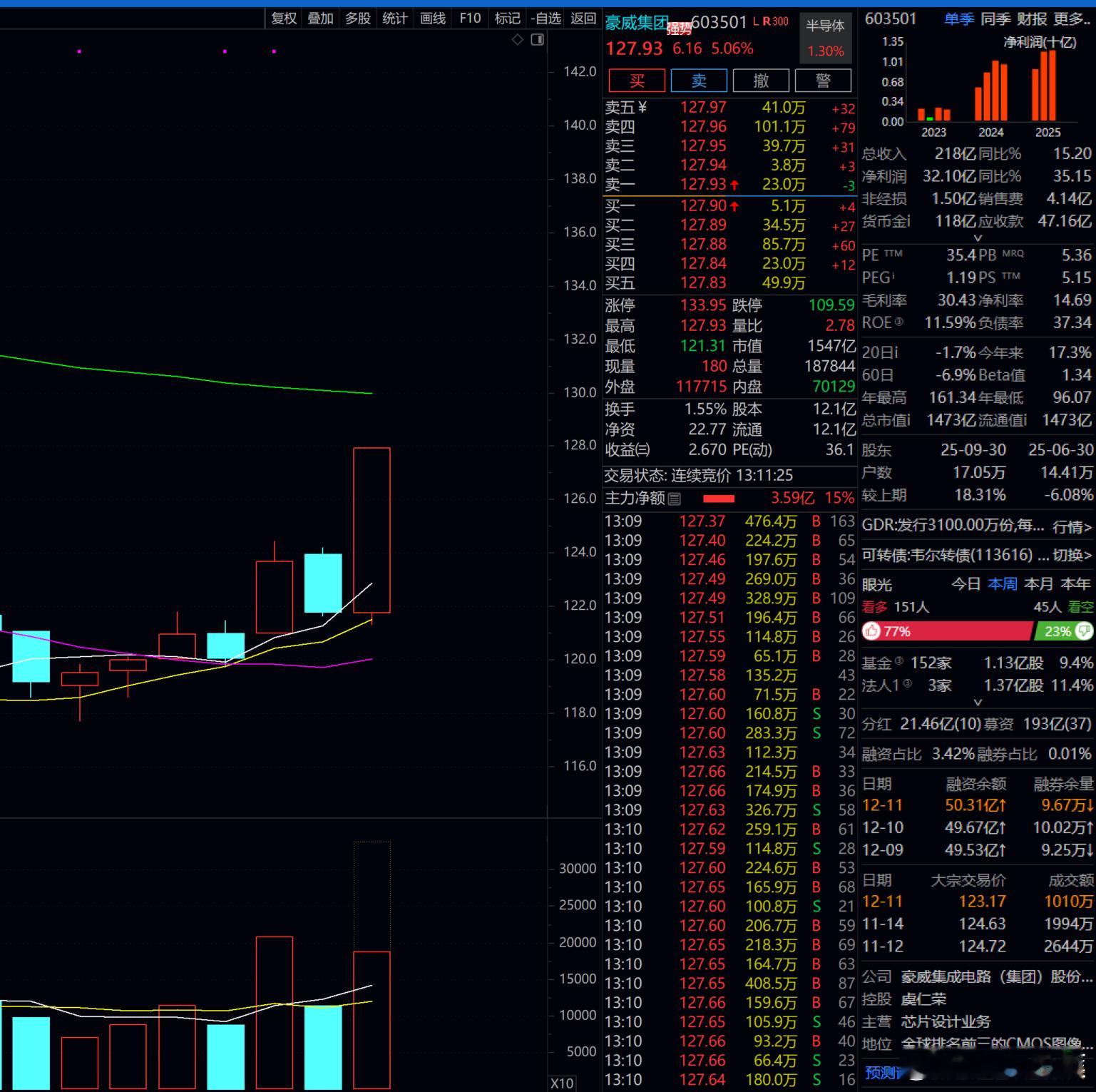This screenshot has width=1096, height=1092.
Task: Select 本年 in the 眼光 poll
Action: point(1075,584)
